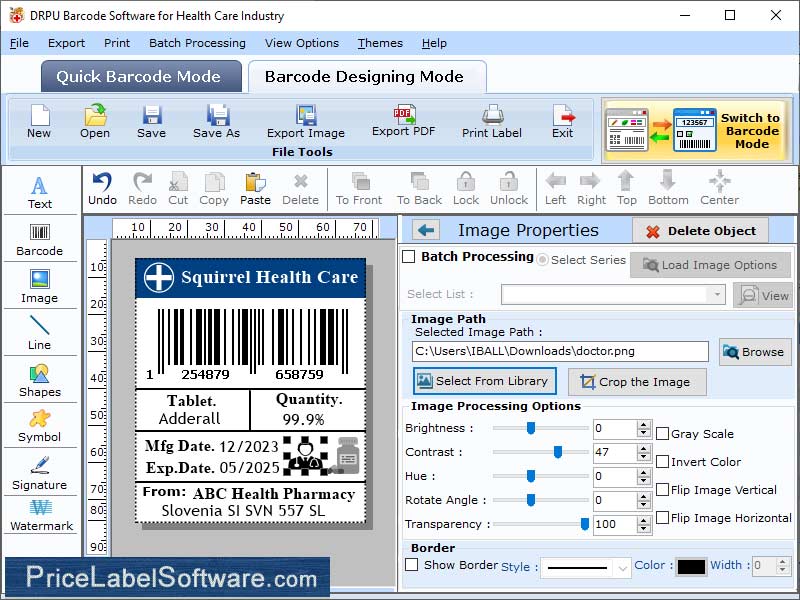800x600 pixels.
Task: Align object to Right
Action: point(591,189)
